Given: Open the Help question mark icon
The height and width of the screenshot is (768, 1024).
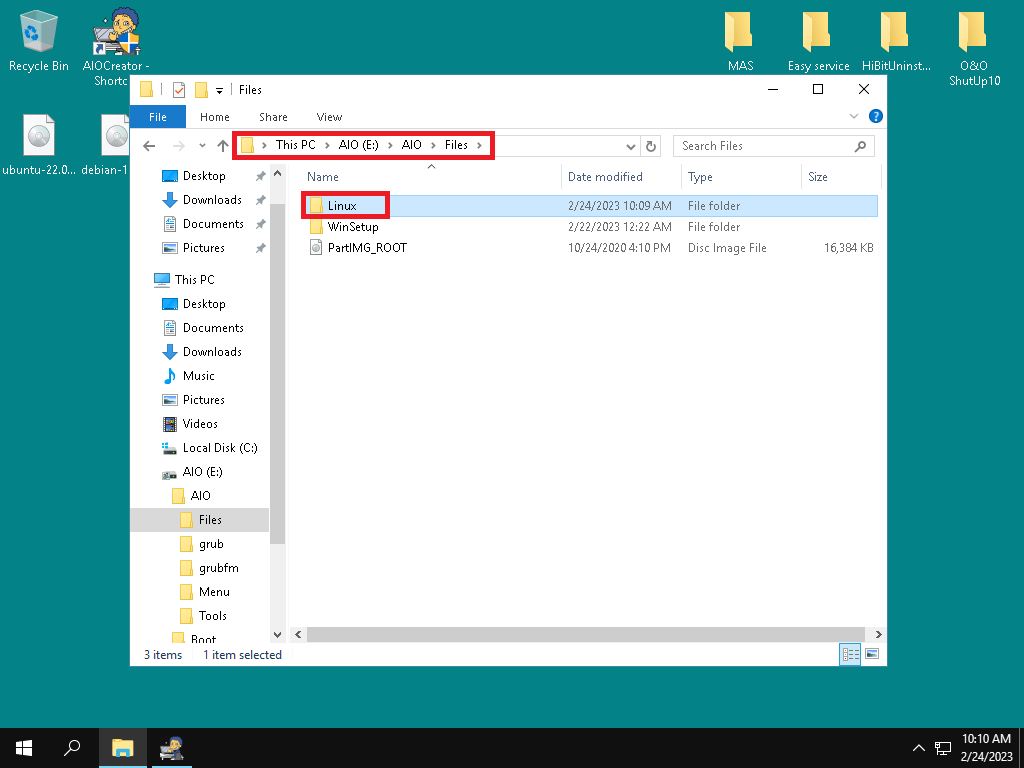Looking at the screenshot, I should point(876,117).
